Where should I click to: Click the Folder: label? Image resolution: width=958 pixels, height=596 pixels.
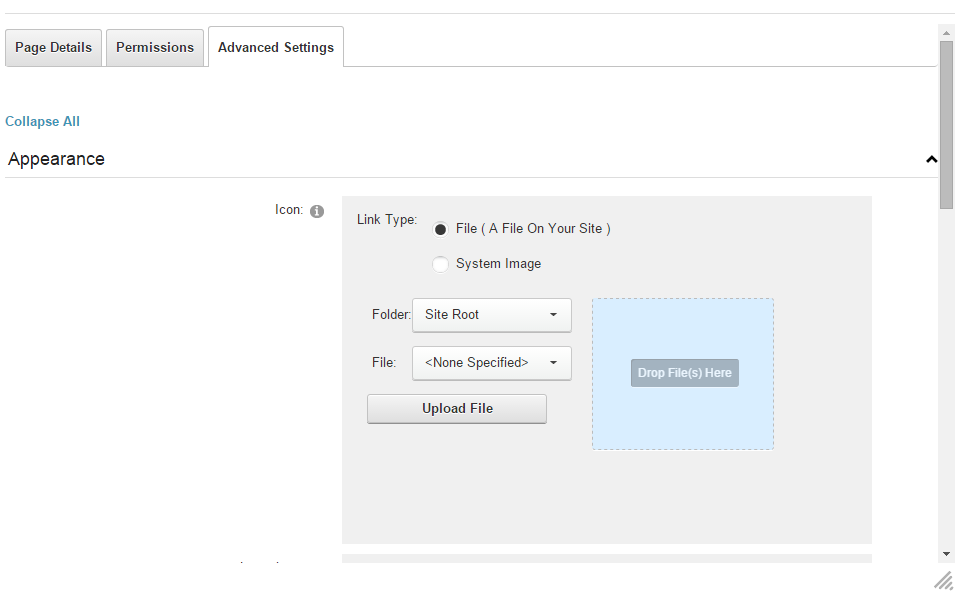(391, 314)
